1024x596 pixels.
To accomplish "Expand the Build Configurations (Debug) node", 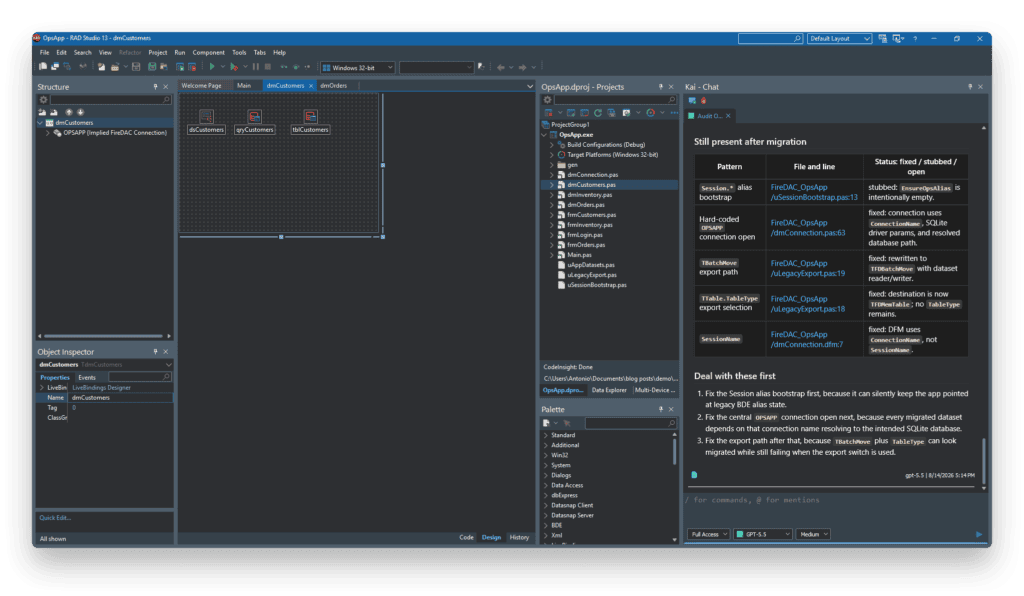I will click(x=552, y=145).
